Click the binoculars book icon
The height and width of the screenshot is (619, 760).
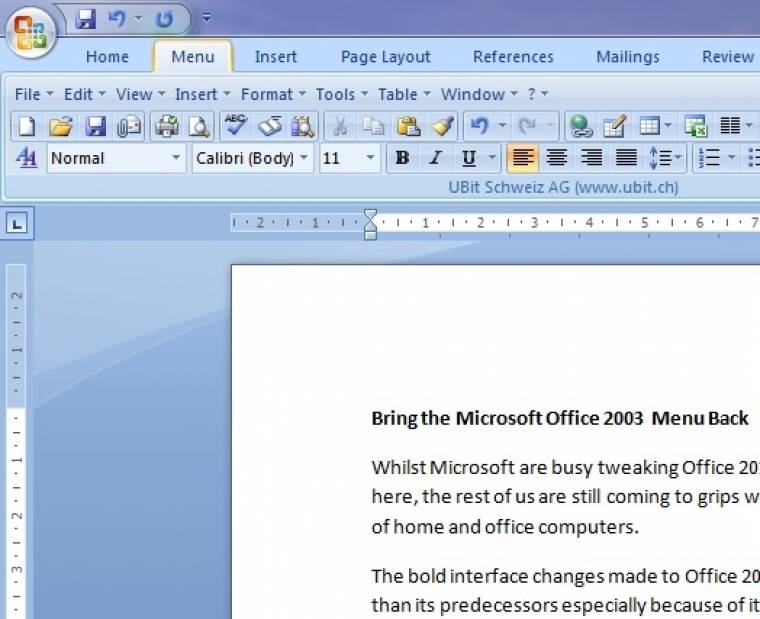303,127
